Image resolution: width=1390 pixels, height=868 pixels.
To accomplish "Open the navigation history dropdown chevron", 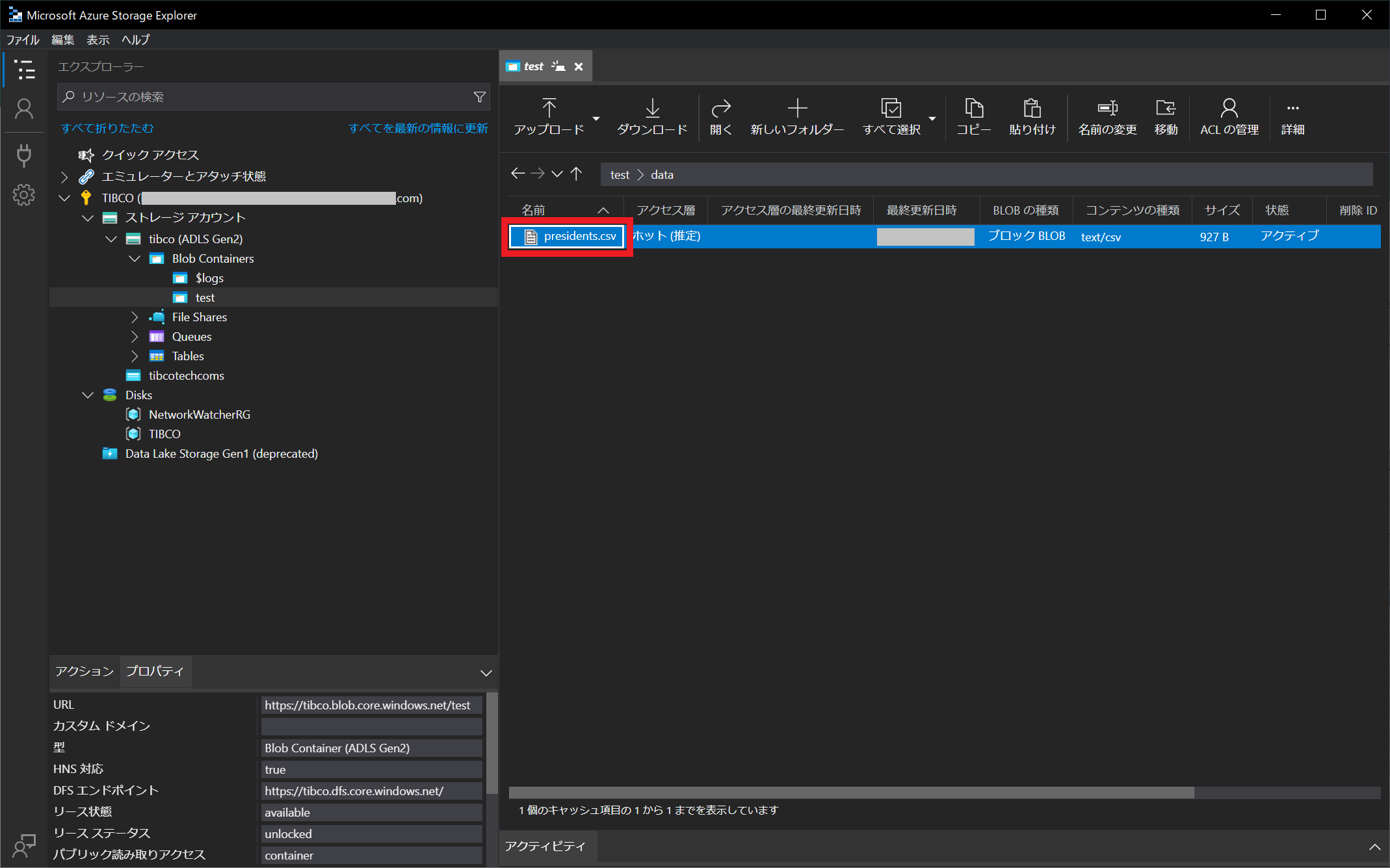I will tap(557, 174).
